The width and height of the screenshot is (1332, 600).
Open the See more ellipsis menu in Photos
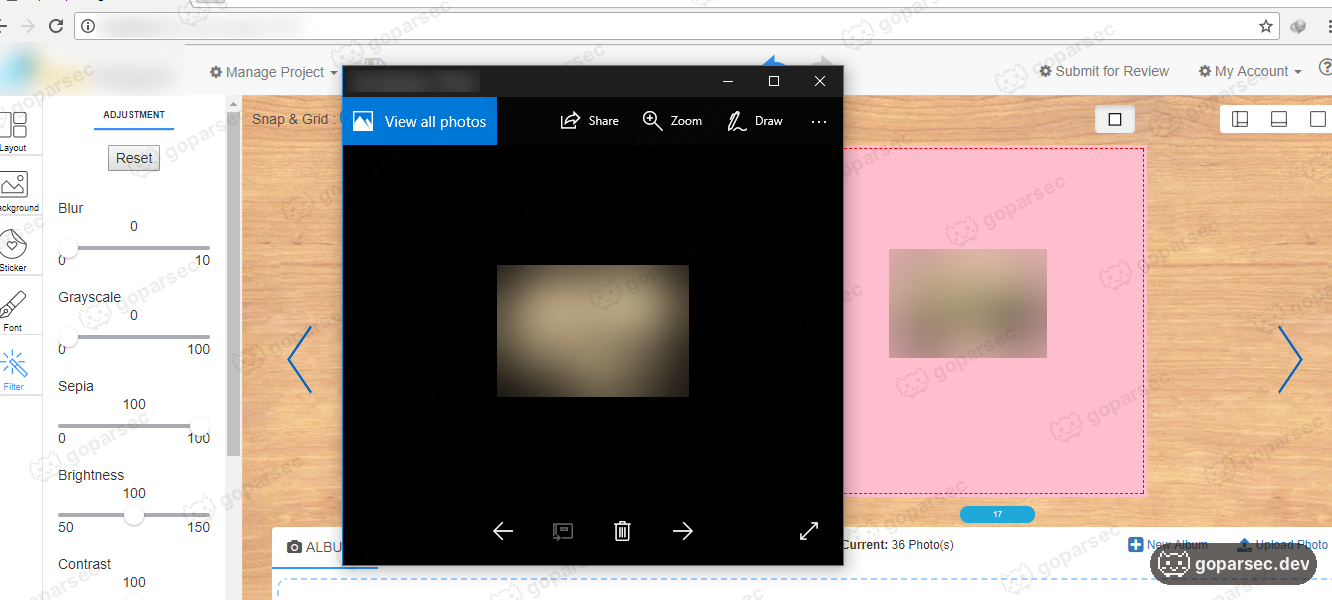[x=819, y=122]
